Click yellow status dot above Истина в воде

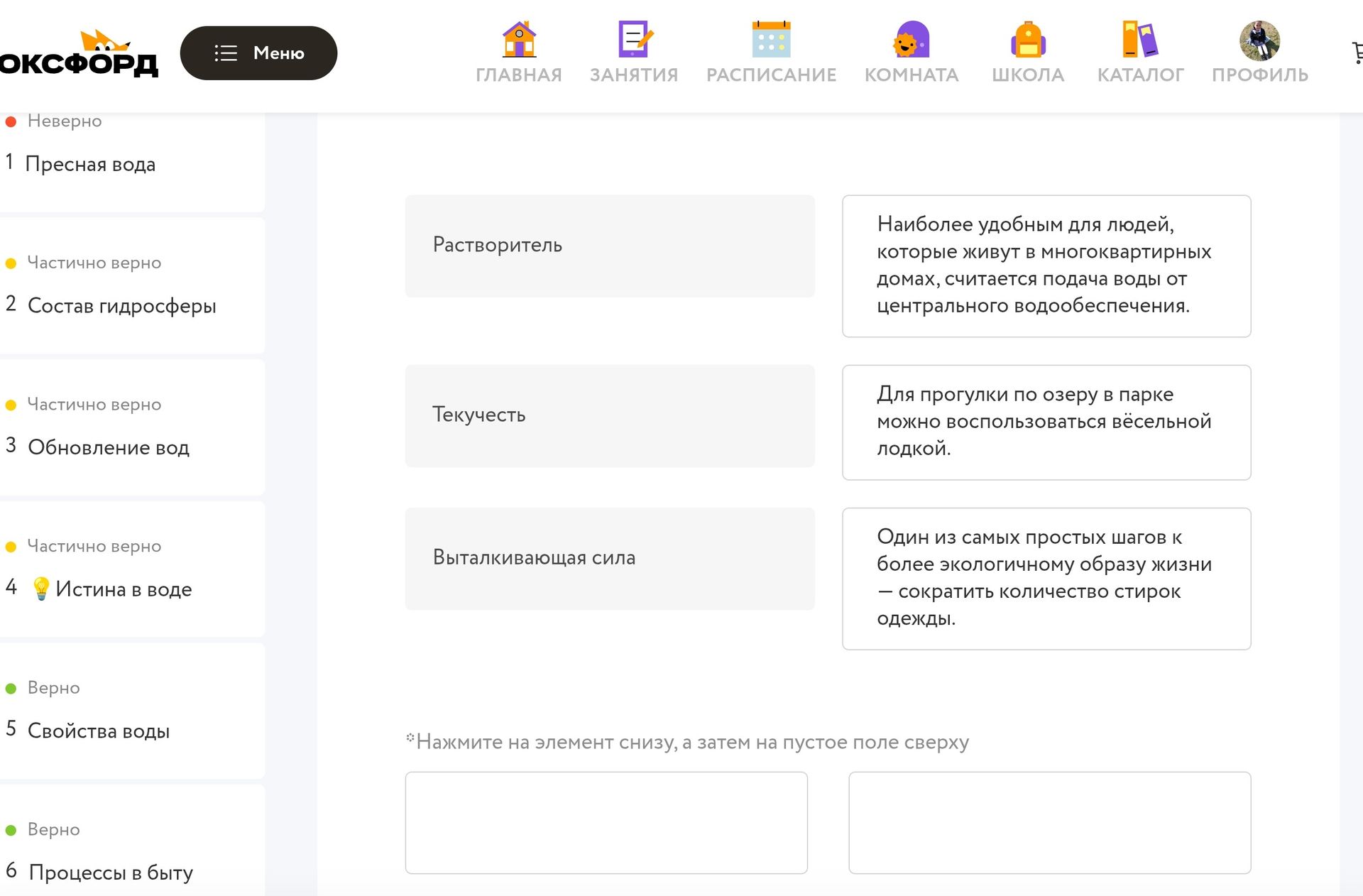pos(11,547)
